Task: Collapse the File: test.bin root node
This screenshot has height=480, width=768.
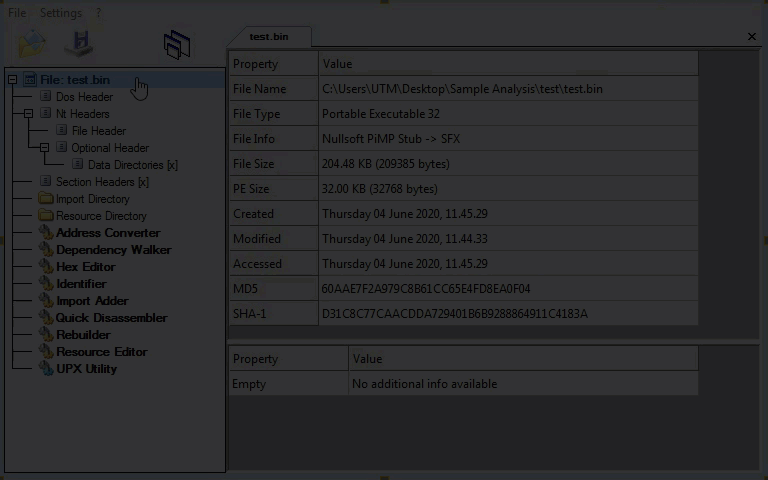Action: point(12,79)
